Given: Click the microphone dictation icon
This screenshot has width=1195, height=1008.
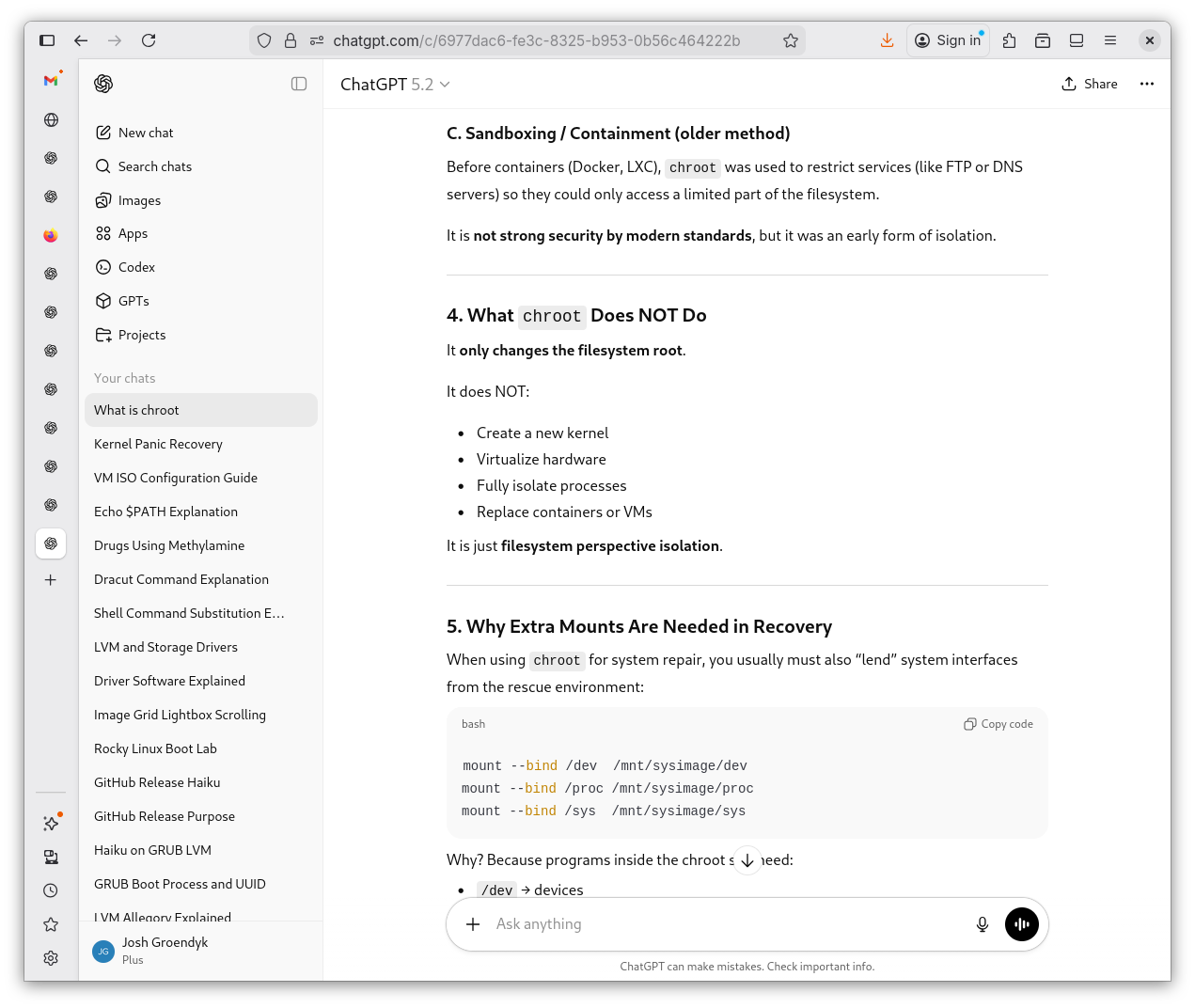Looking at the screenshot, I should (982, 924).
